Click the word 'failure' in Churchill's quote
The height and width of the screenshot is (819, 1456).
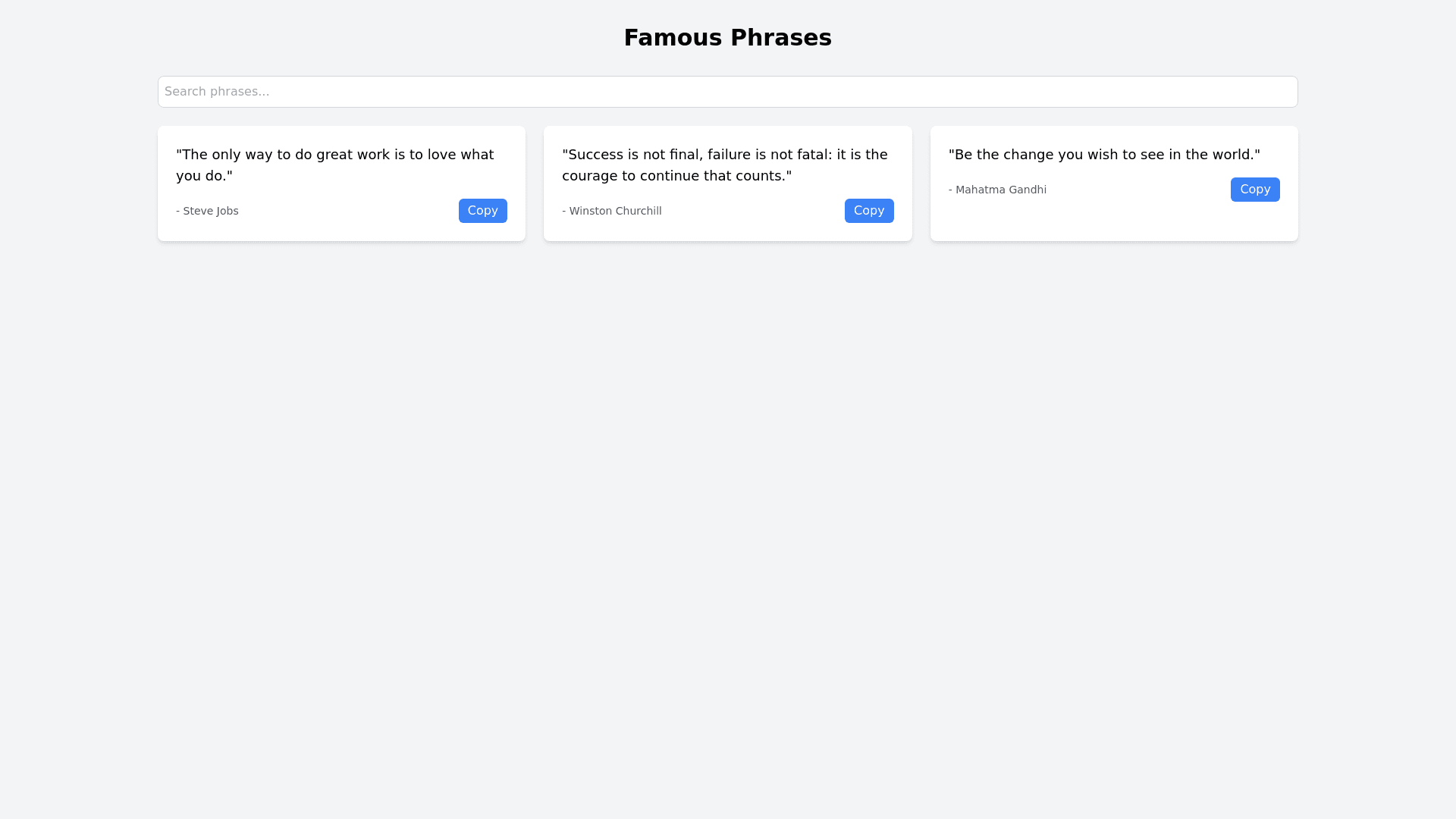734,155
